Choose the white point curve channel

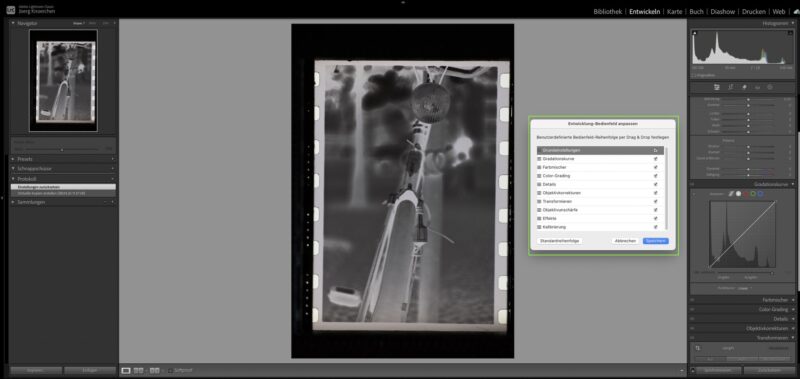pos(738,194)
